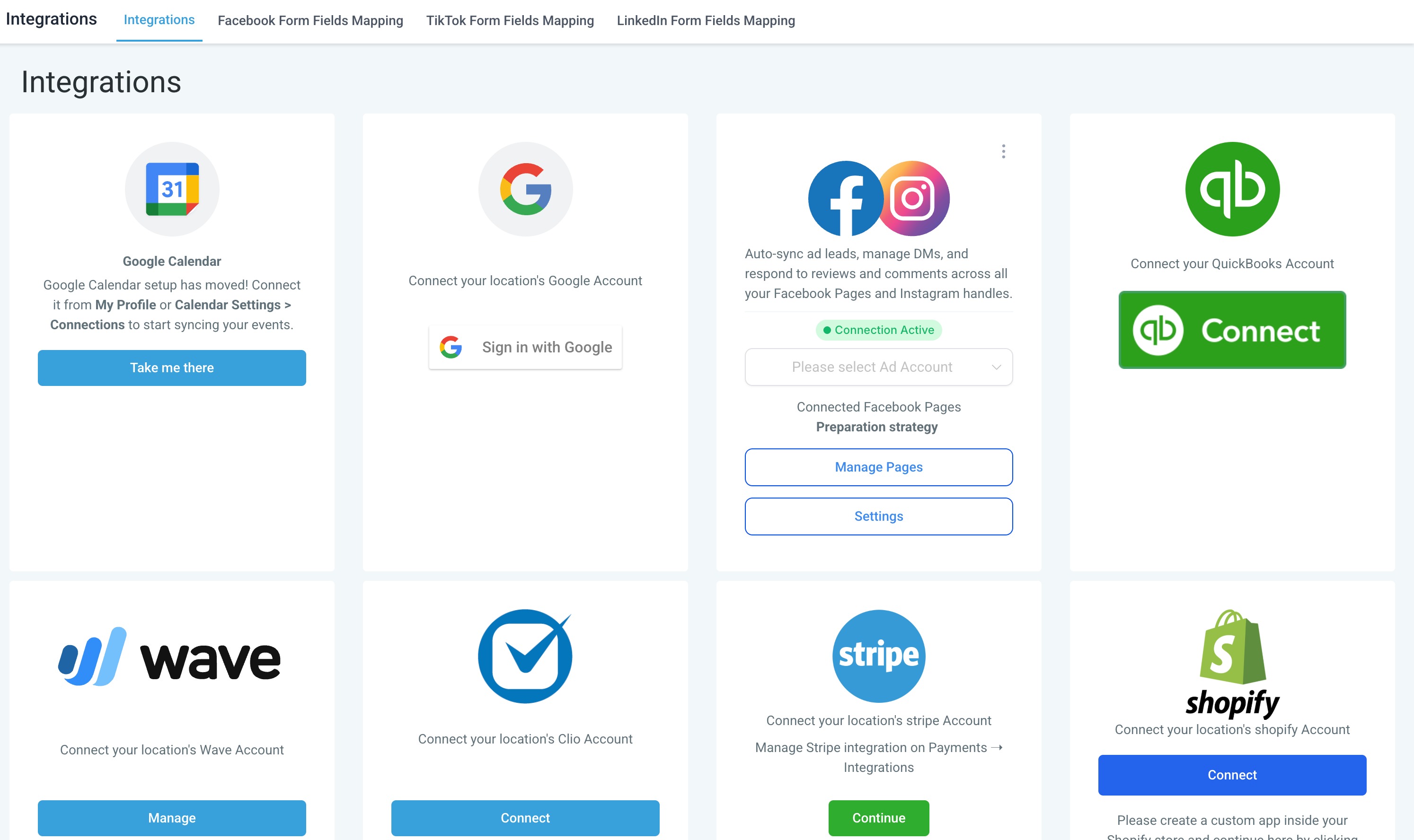This screenshot has height=840, width=1414.
Task: Click the Instagram logo icon
Action: coord(913,198)
